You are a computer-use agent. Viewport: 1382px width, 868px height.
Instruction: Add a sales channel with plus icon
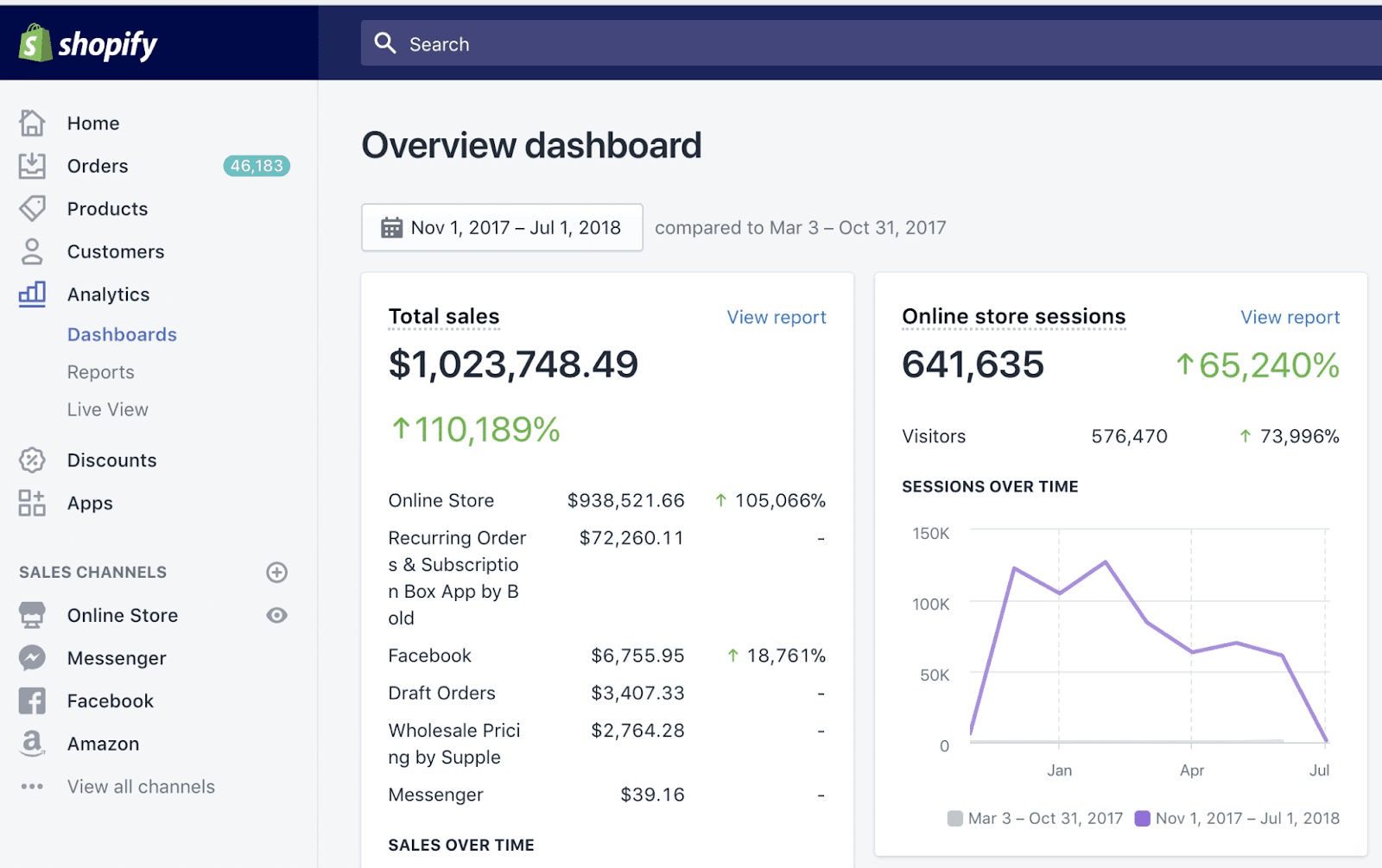[x=276, y=573]
